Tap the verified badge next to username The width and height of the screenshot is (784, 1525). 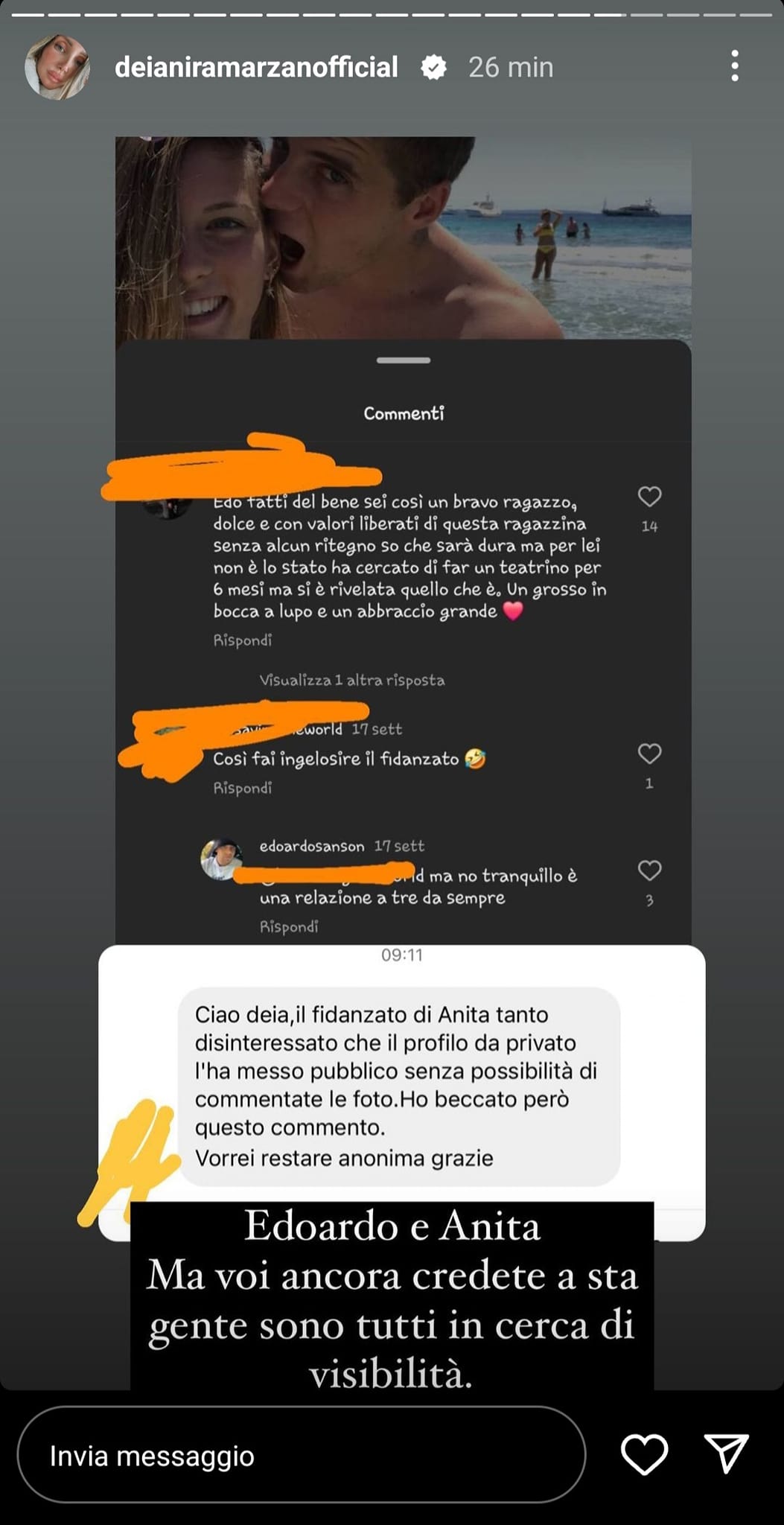tap(433, 68)
